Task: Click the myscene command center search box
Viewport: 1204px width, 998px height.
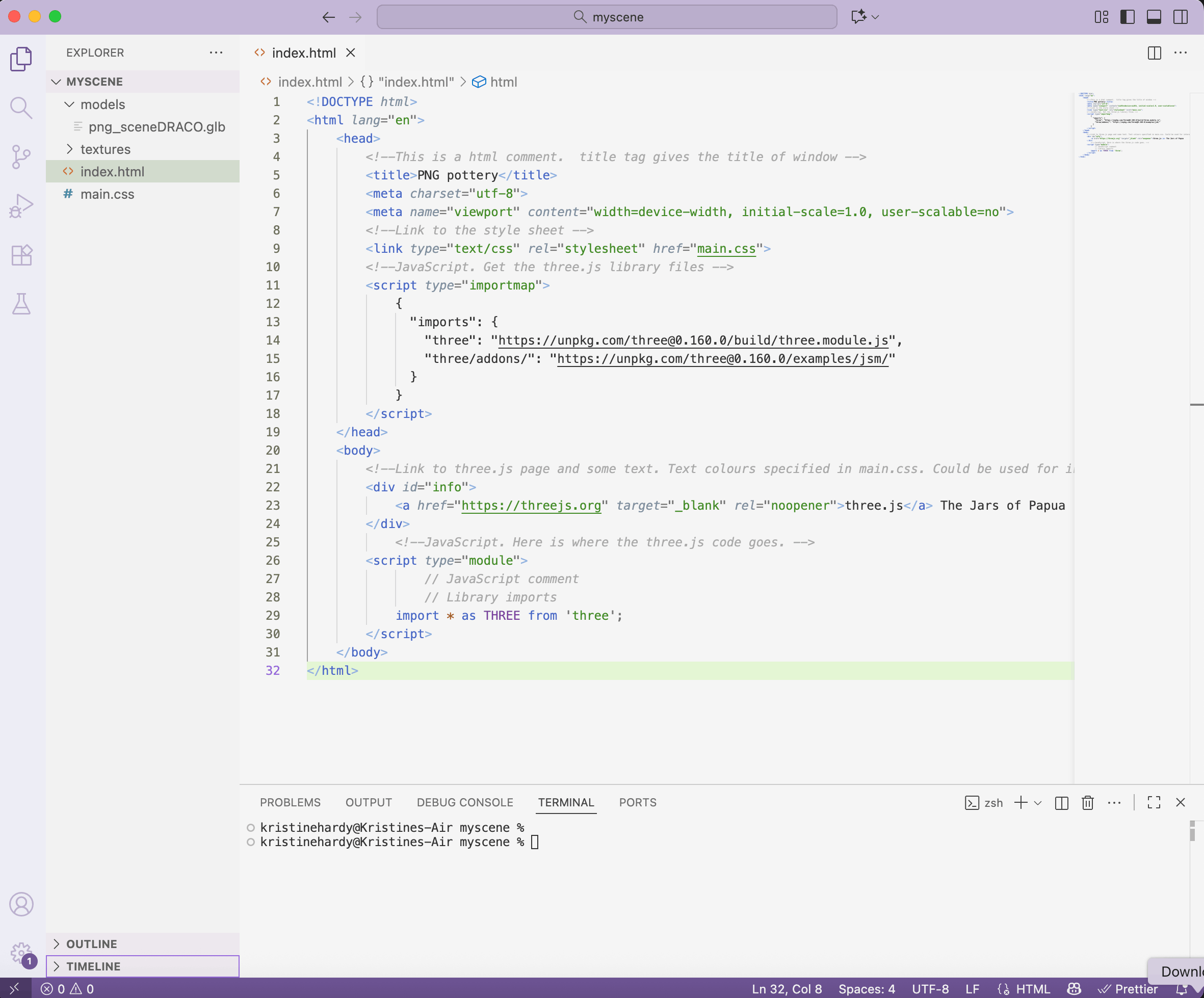Action: [x=607, y=17]
